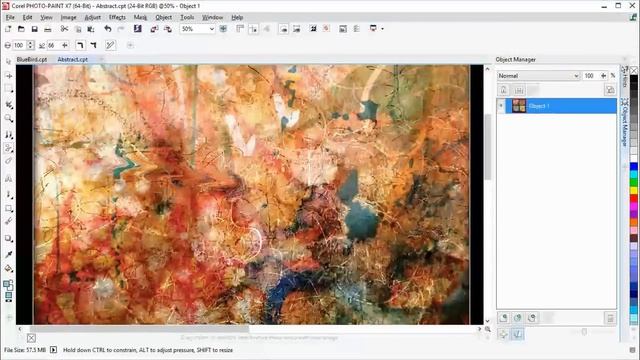
Task: Select the Zoom magnifier tool in the toolbox
Action: click(x=9, y=119)
